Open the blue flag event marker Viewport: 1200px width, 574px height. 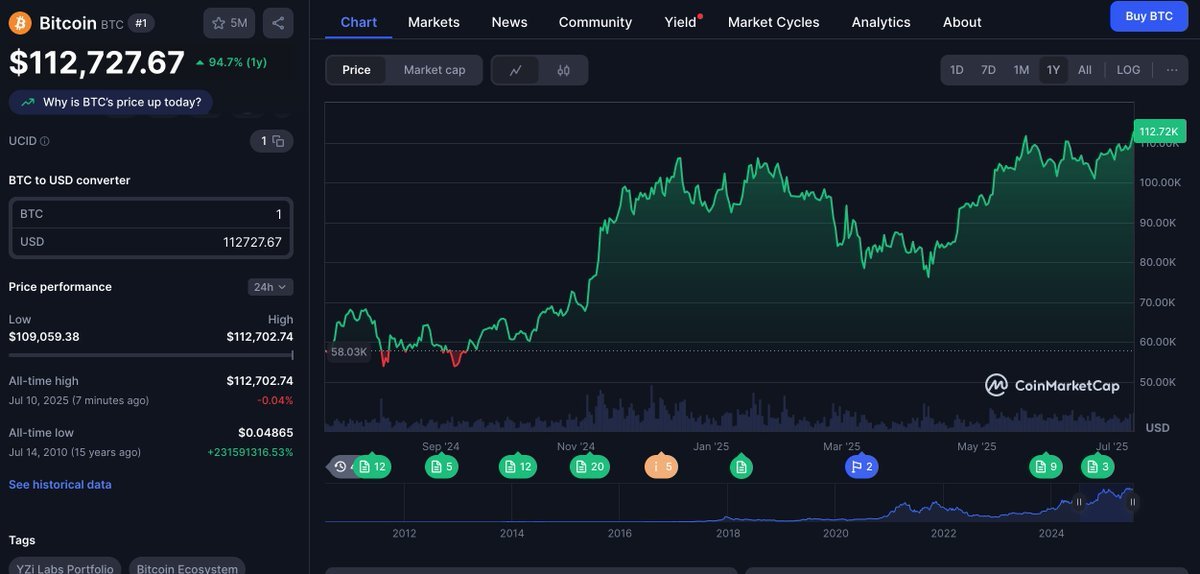(860, 466)
